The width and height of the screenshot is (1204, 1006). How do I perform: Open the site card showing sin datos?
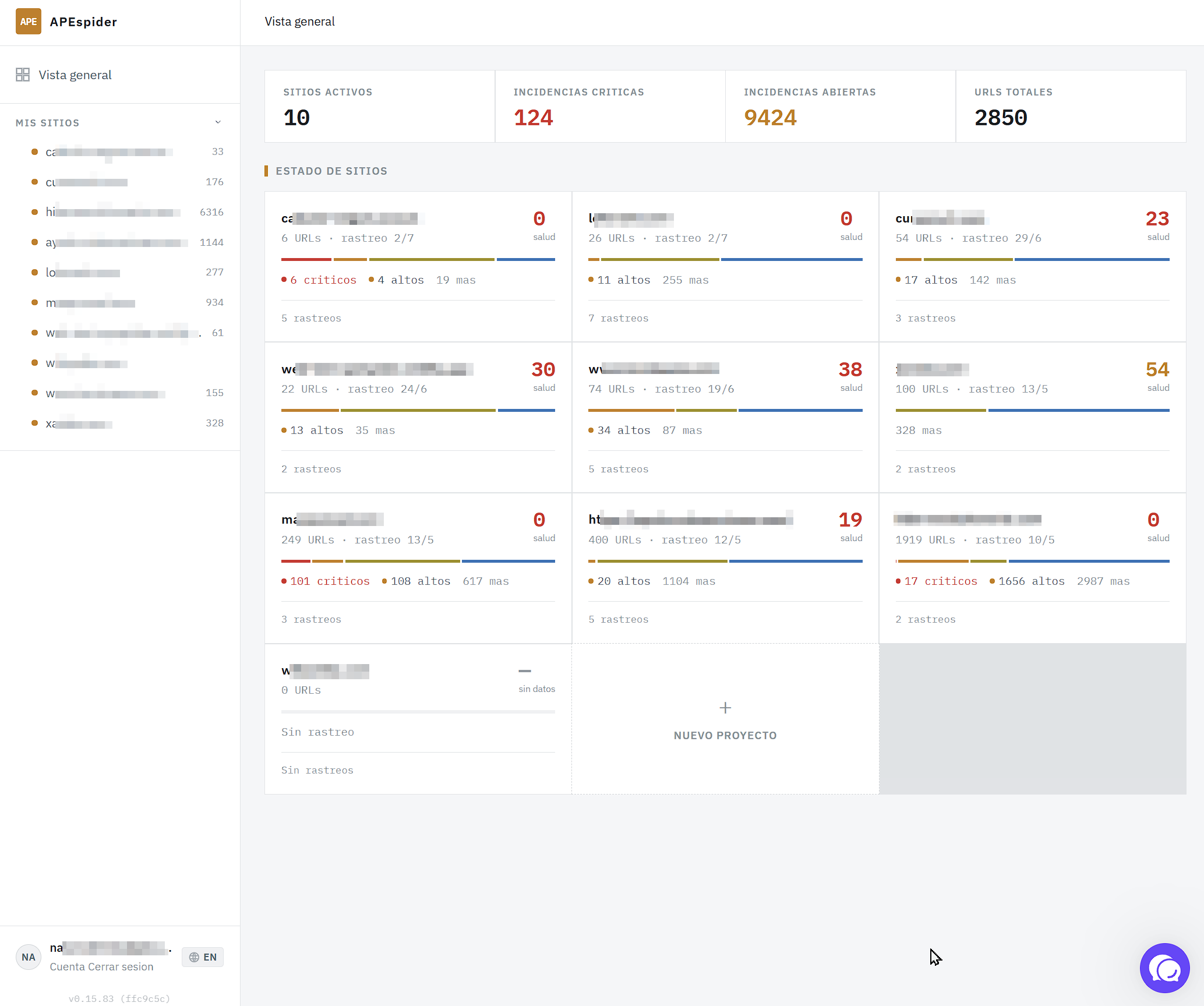pos(418,719)
